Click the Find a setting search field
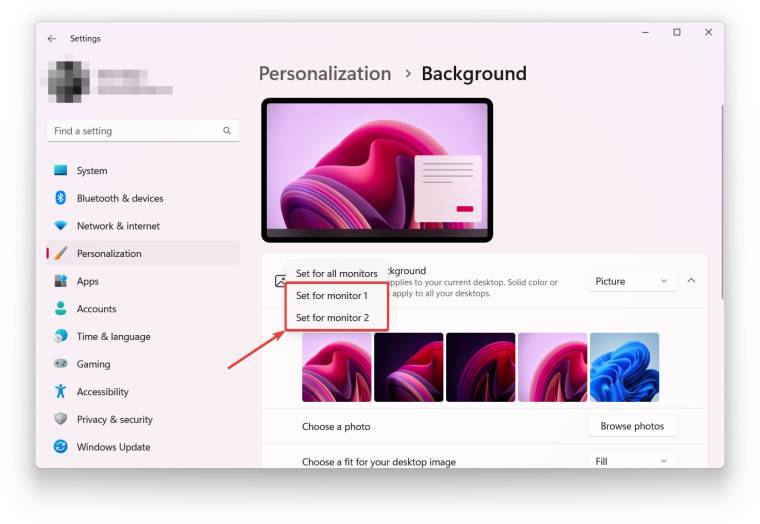Image resolution: width=760 pixels, height=524 pixels. (143, 131)
